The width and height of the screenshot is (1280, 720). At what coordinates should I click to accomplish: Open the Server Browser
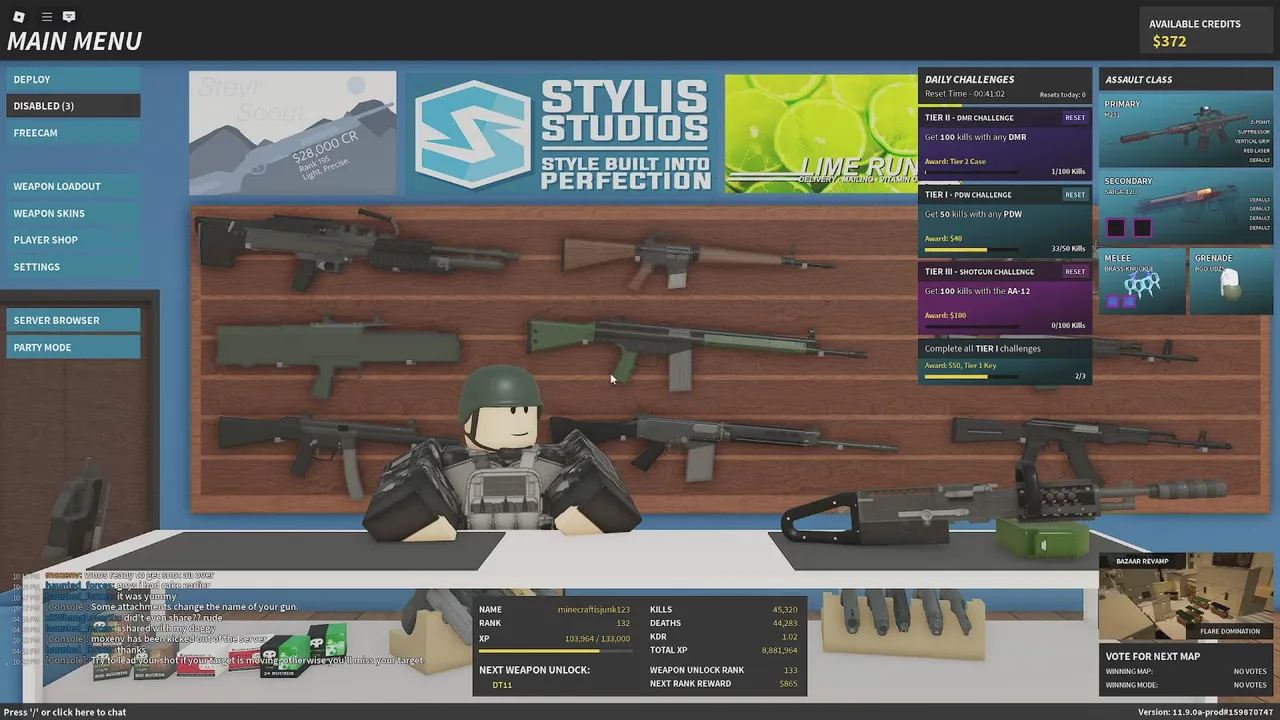click(x=73, y=320)
